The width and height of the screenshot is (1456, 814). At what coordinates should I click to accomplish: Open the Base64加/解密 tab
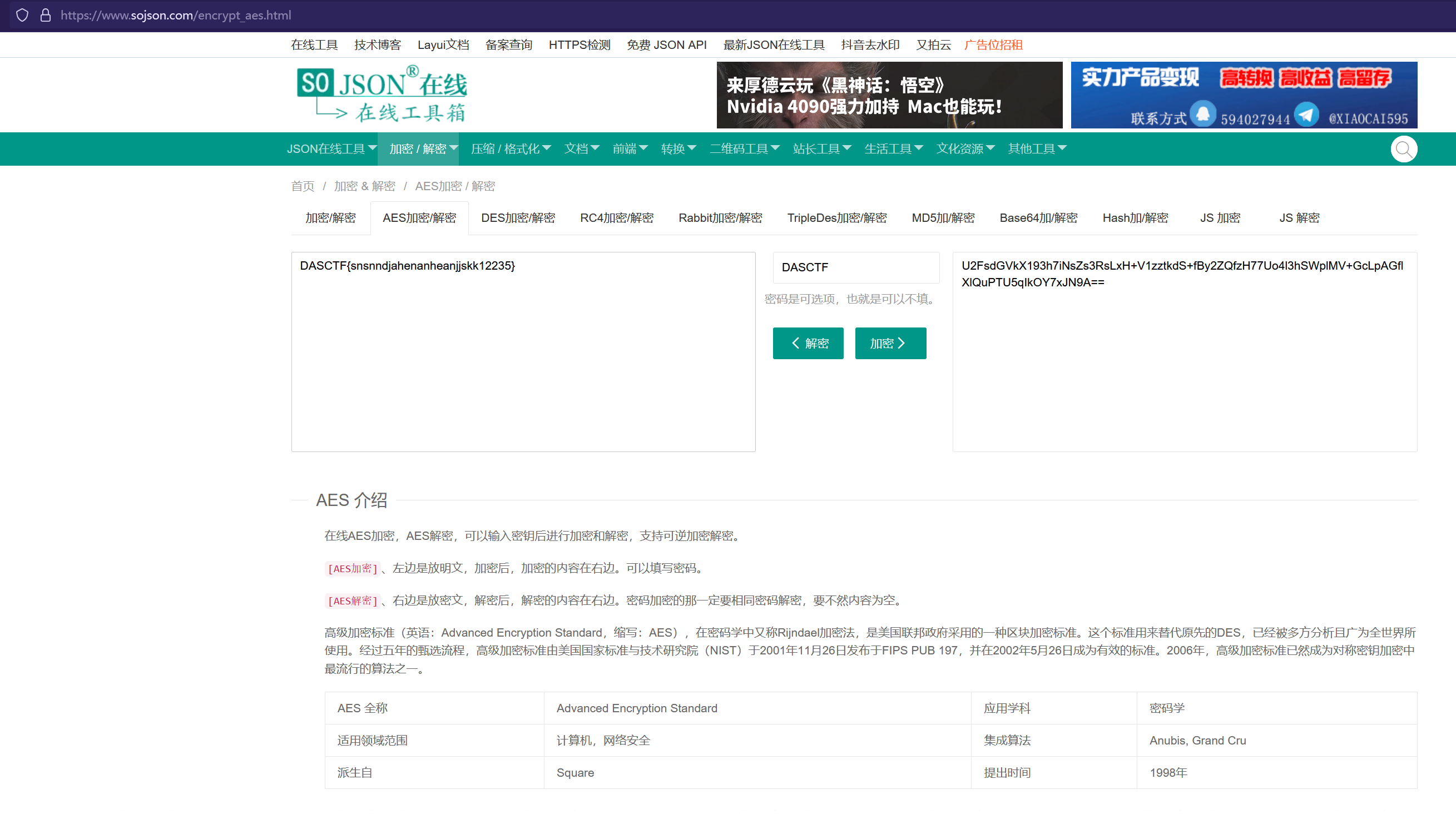pyautogui.click(x=1039, y=218)
